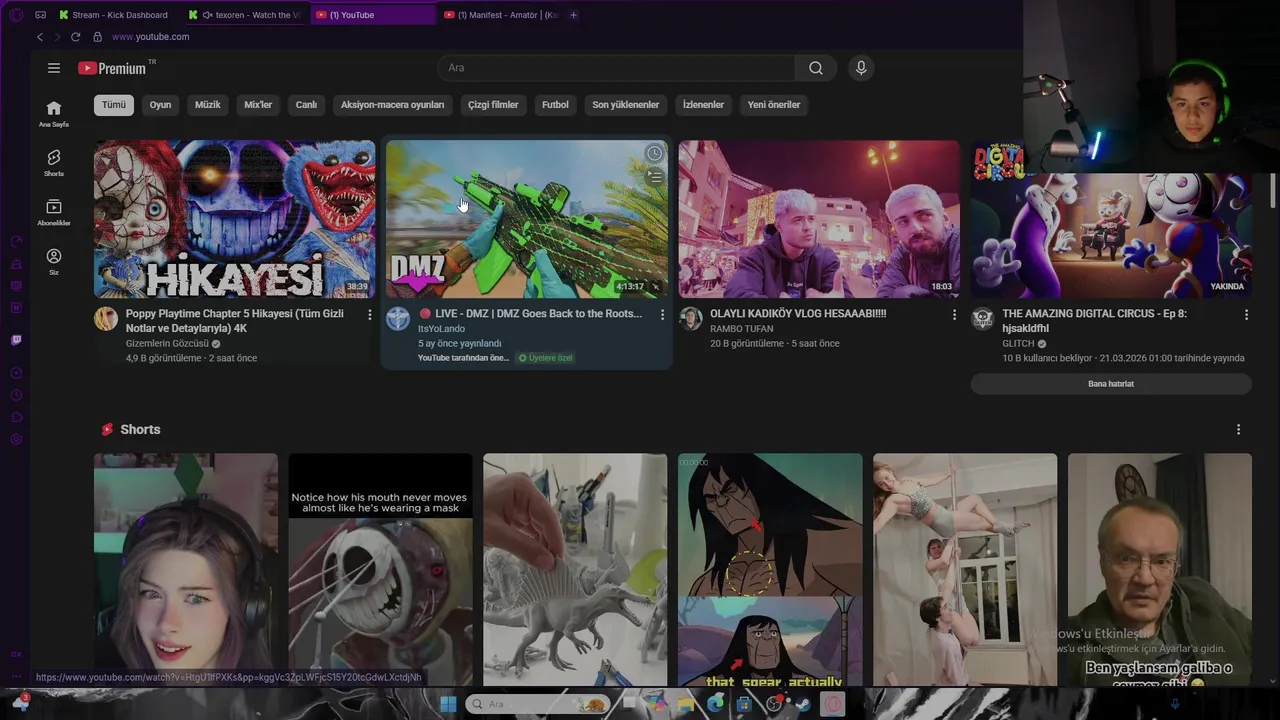Open the Siz profile section
Image resolution: width=1280 pixels, height=720 pixels.
click(54, 262)
